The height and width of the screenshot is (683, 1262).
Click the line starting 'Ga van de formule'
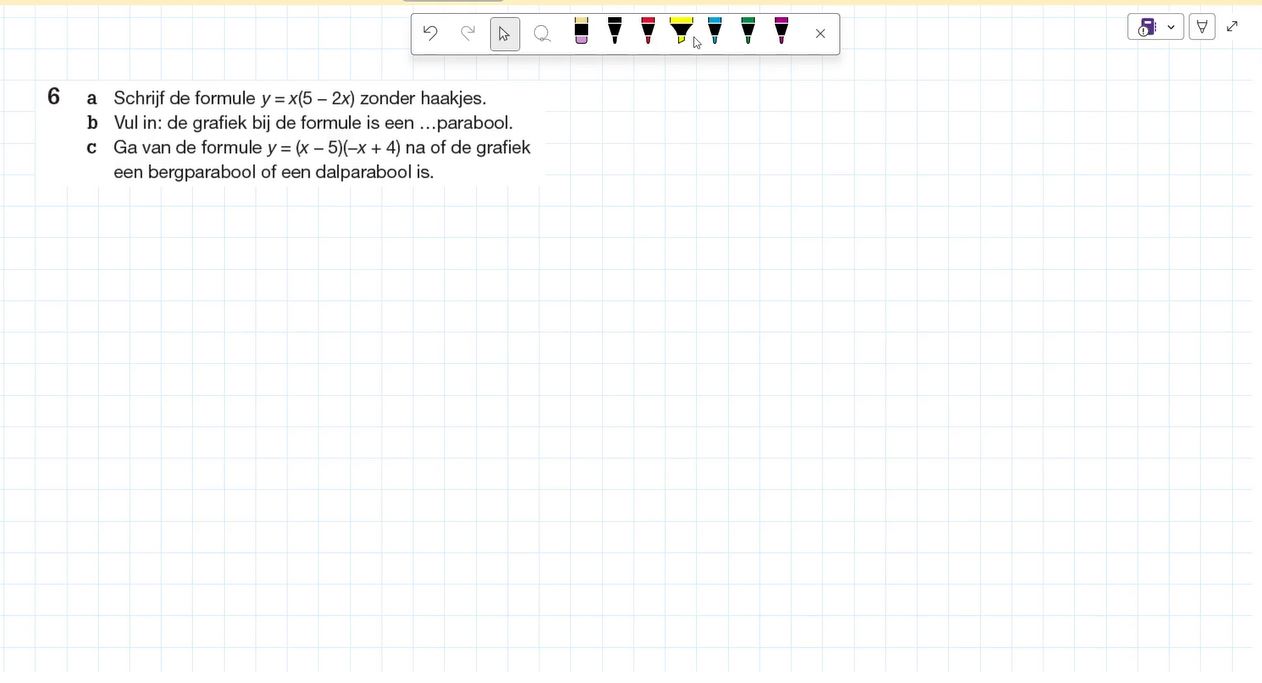point(322,148)
